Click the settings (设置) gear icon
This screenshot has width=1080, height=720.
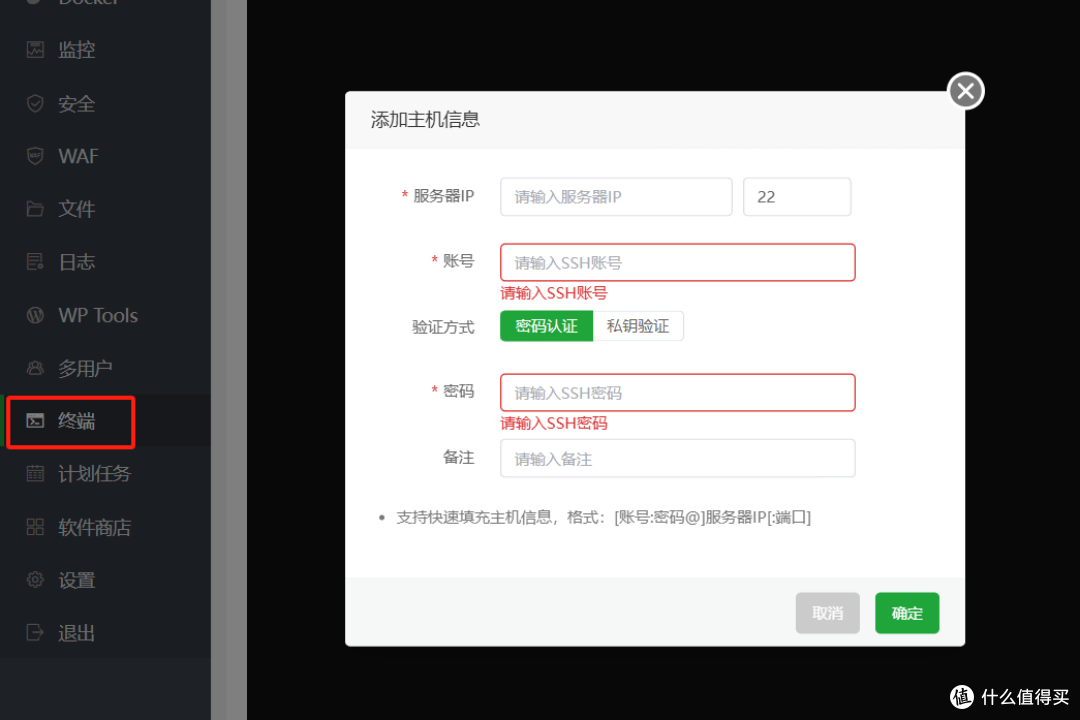click(x=35, y=580)
